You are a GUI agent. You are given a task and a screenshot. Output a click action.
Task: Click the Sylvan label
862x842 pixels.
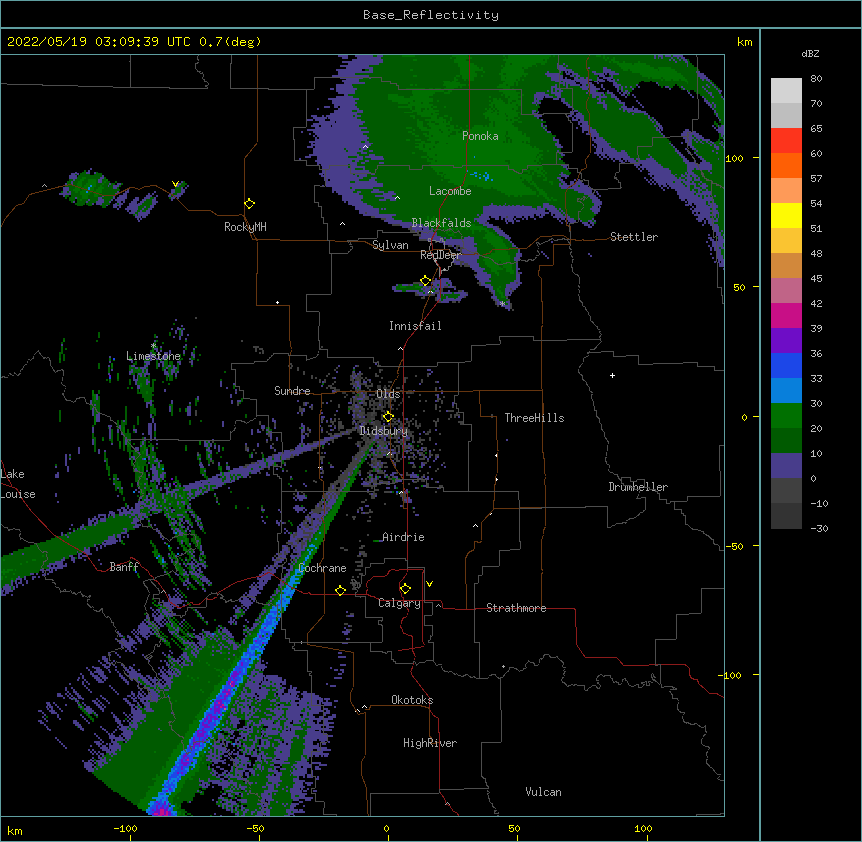pos(390,245)
